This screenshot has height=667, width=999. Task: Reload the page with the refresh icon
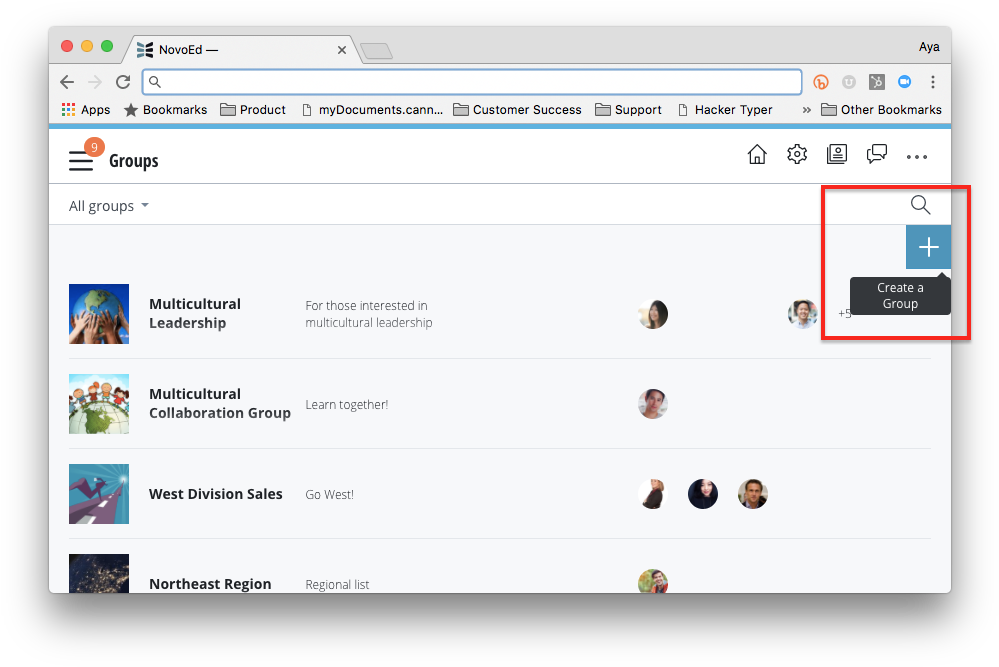pos(123,82)
